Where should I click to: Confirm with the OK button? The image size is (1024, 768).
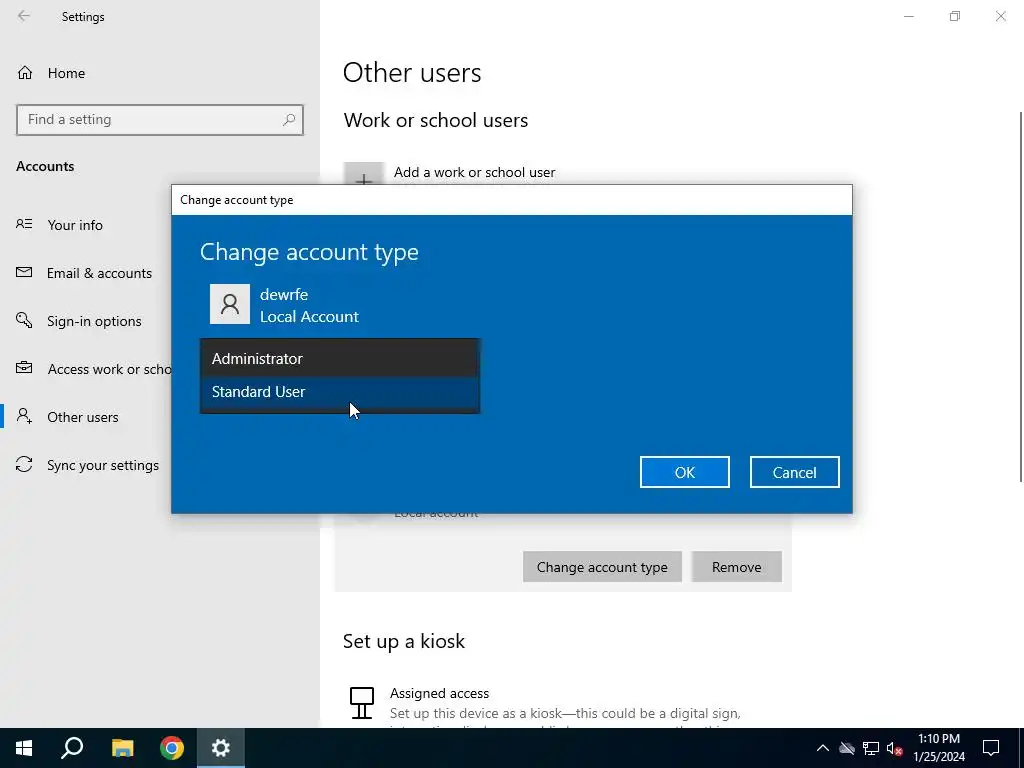click(x=684, y=472)
